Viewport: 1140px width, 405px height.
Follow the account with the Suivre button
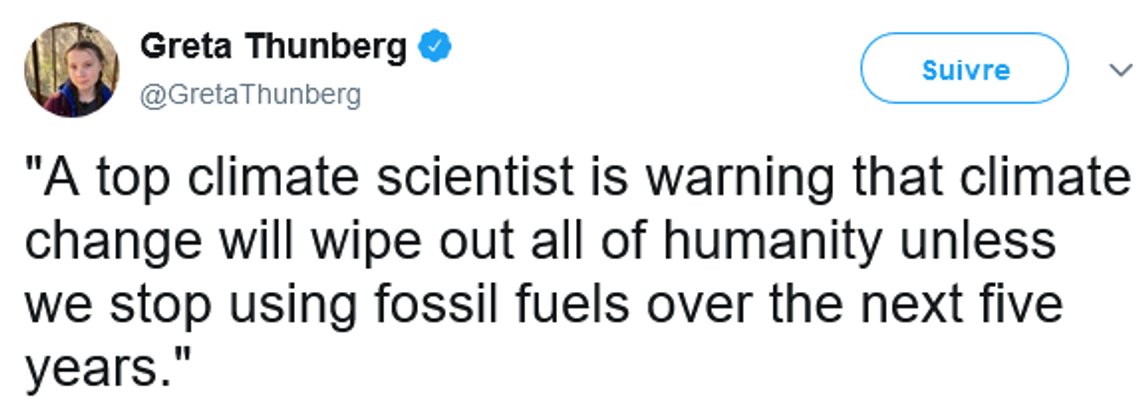[x=965, y=69]
